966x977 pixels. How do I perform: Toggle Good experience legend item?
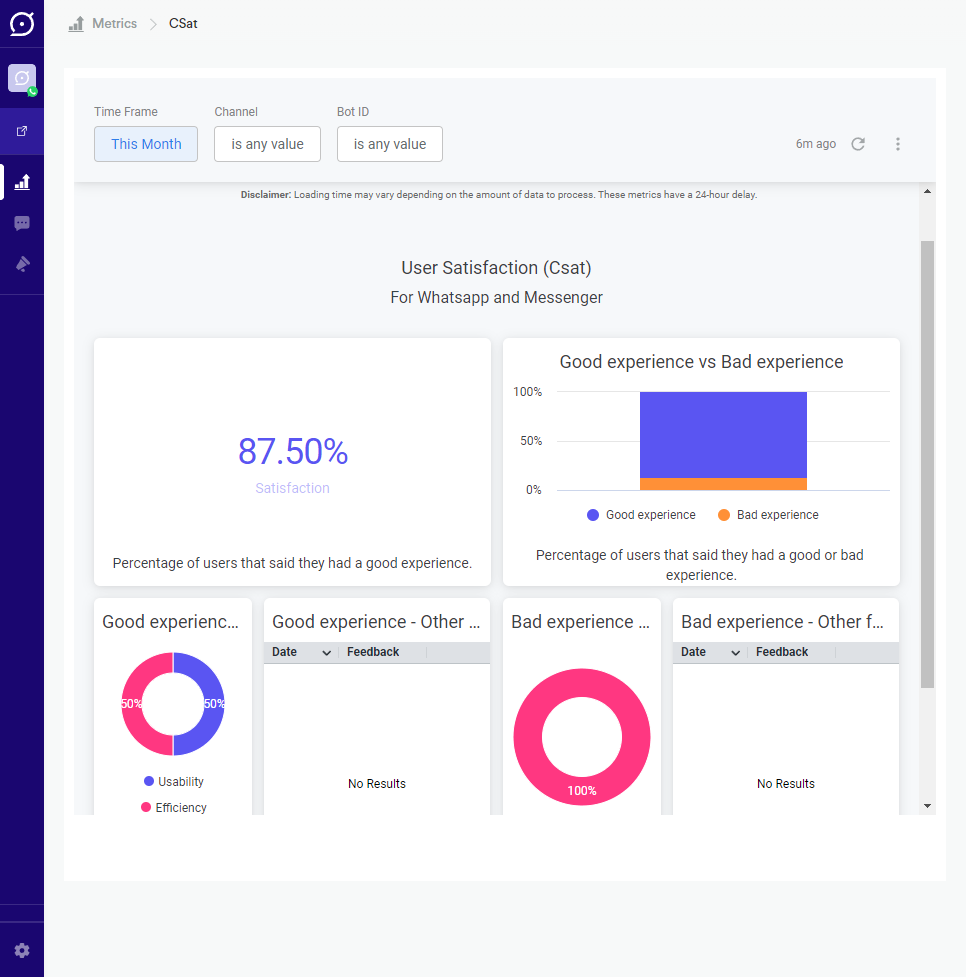click(641, 515)
